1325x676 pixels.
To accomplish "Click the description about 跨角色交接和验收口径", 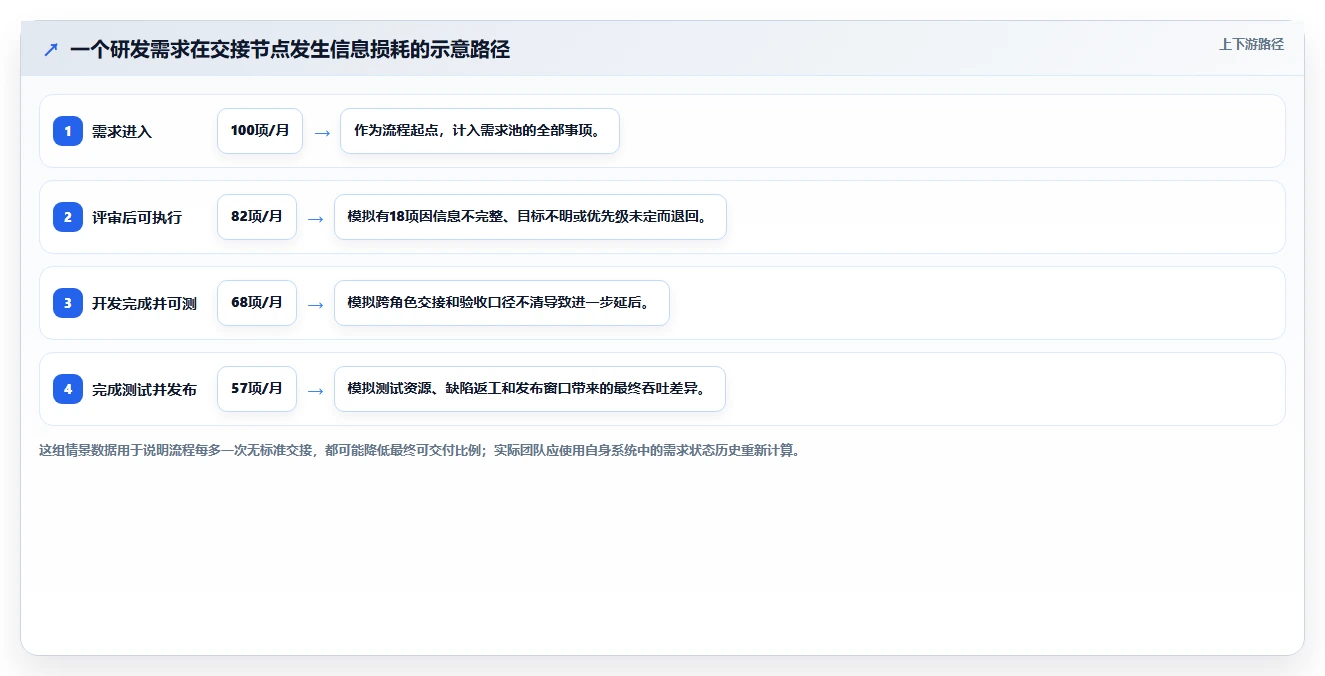I will pyautogui.click(x=501, y=303).
